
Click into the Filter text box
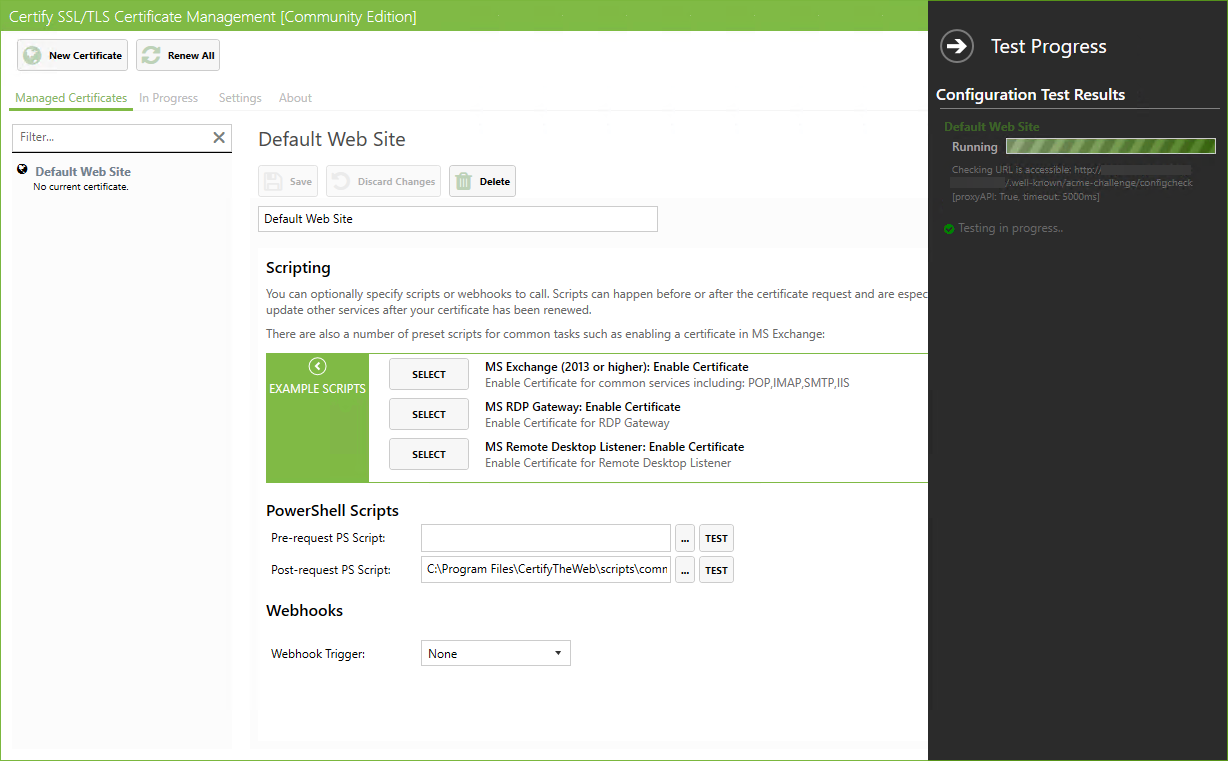pos(110,138)
